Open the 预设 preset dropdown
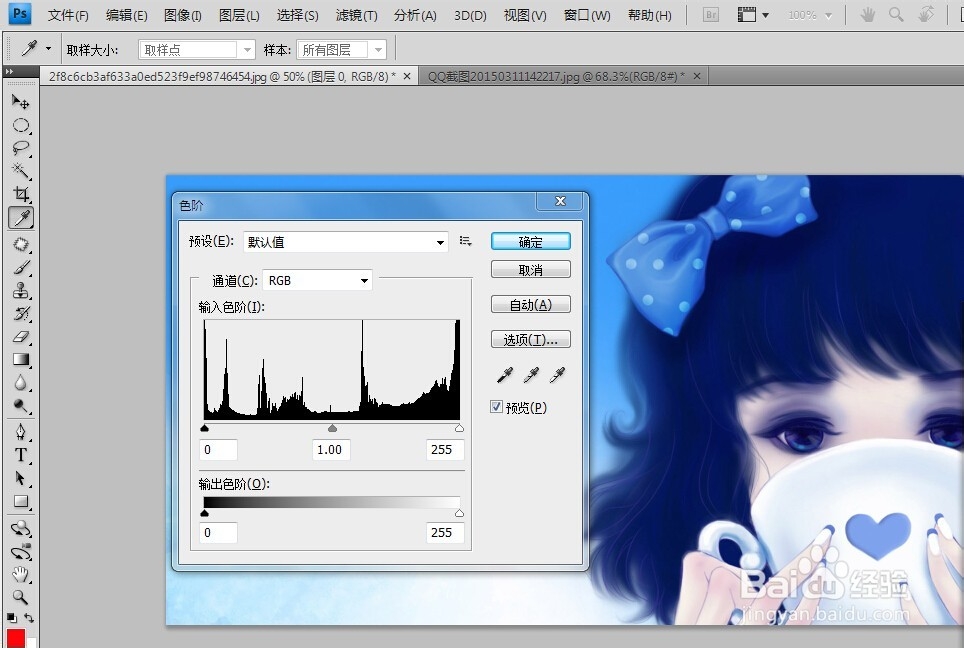The image size is (964, 648). pos(346,242)
